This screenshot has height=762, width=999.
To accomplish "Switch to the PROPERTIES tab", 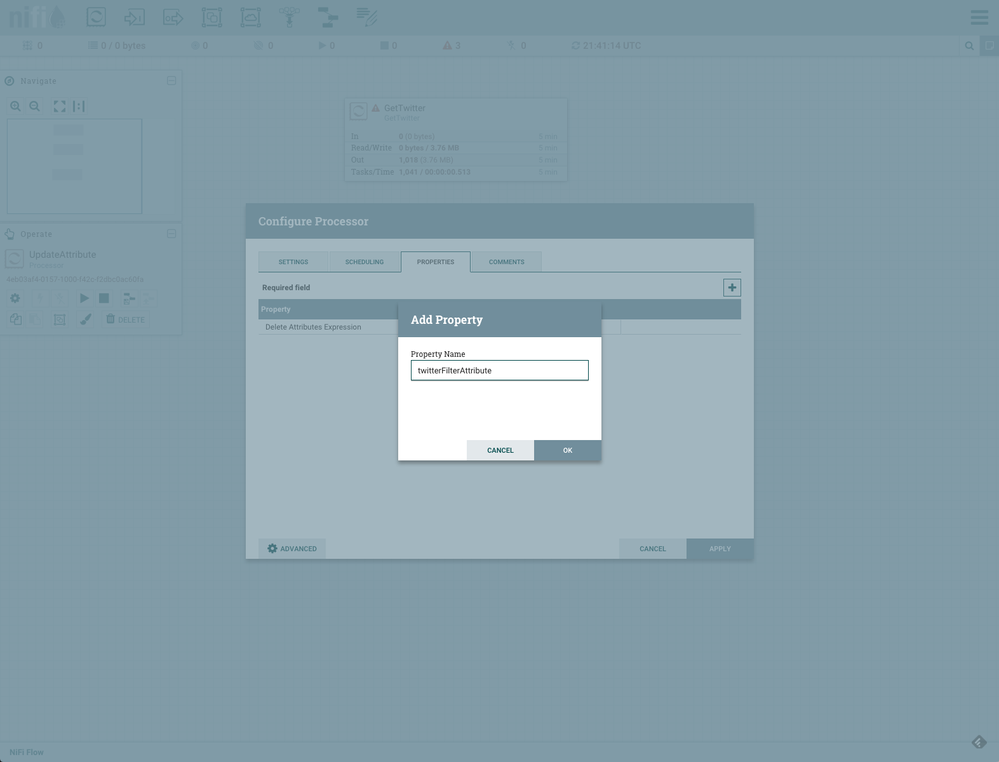I will 436,262.
